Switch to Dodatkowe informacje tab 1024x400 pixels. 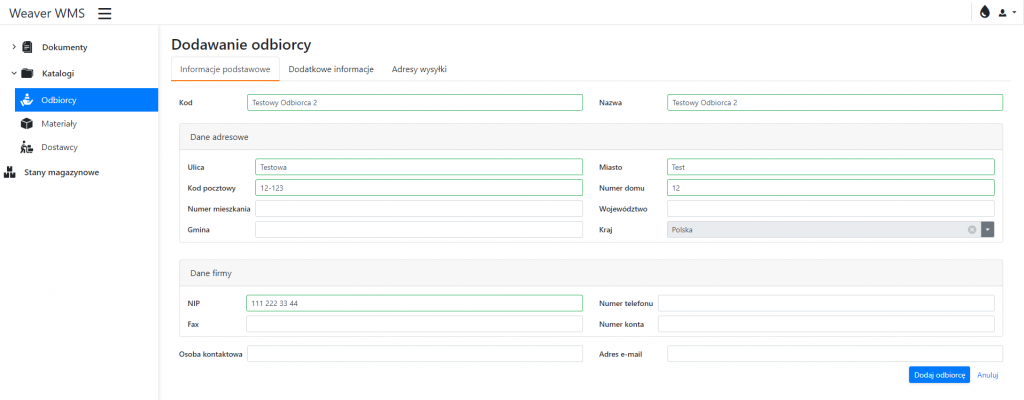331,69
